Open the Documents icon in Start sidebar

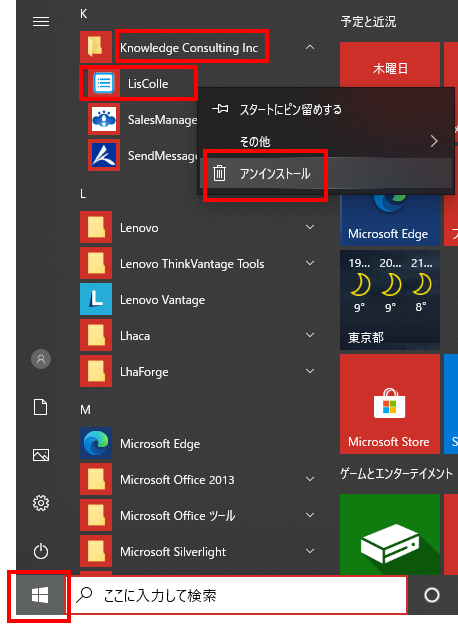click(x=41, y=407)
